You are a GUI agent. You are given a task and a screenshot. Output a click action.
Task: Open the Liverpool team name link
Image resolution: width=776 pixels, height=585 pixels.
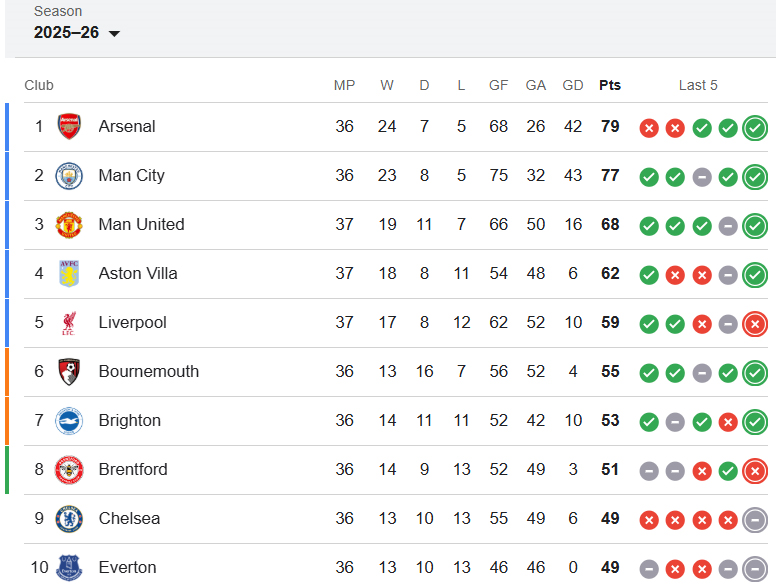pyautogui.click(x=133, y=323)
